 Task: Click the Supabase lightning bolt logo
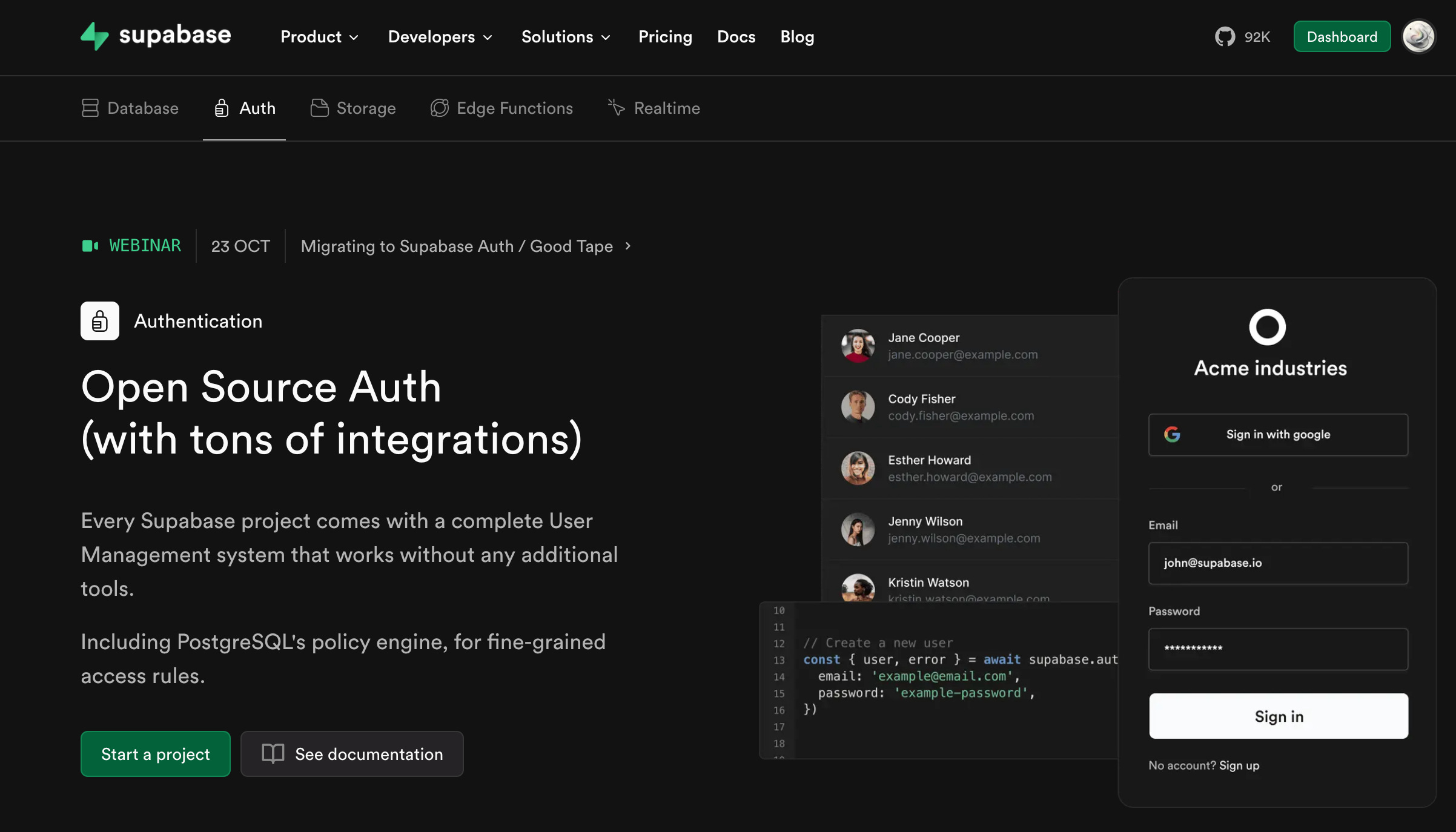[x=94, y=36]
